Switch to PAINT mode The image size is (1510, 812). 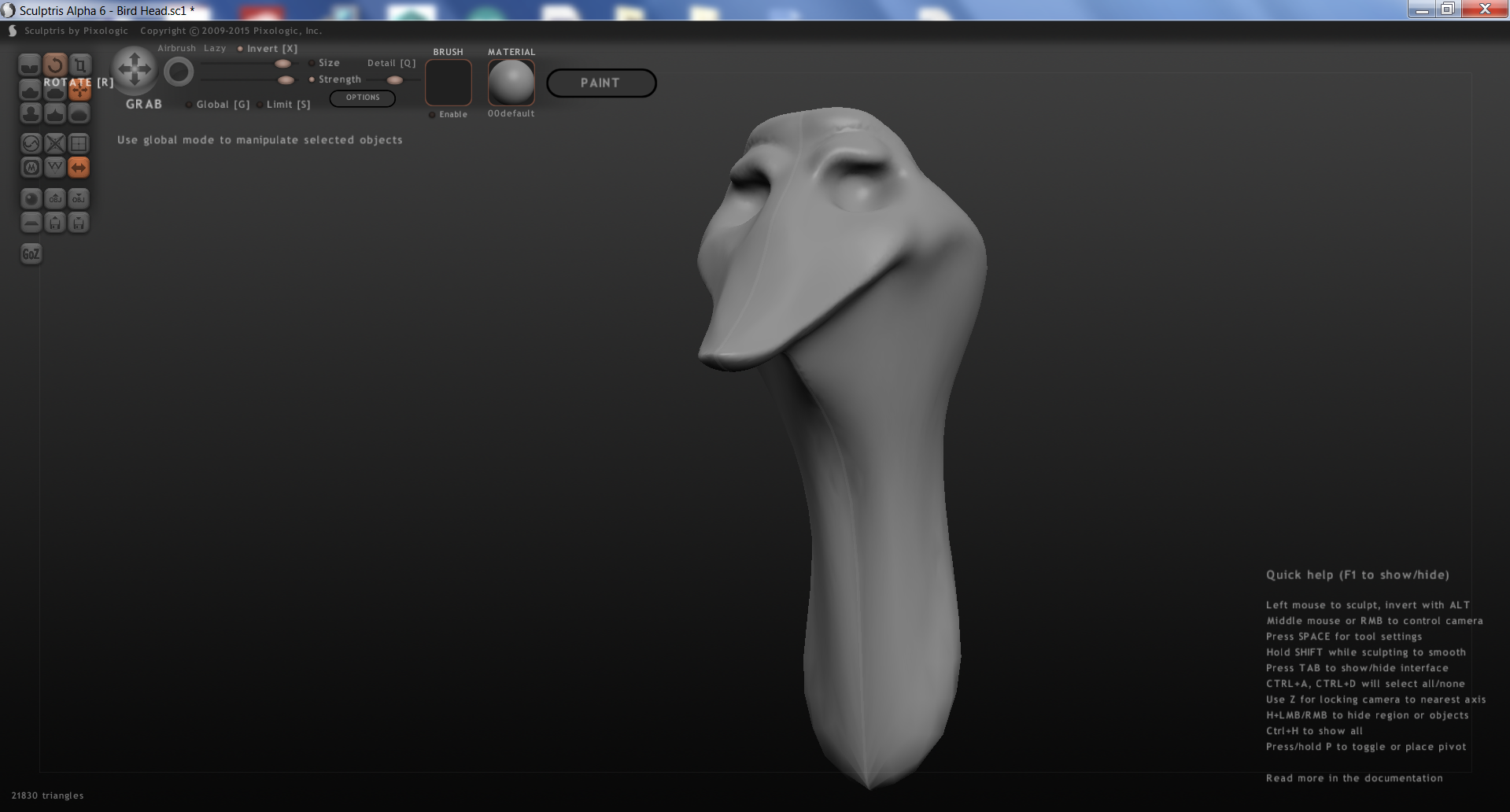click(601, 83)
